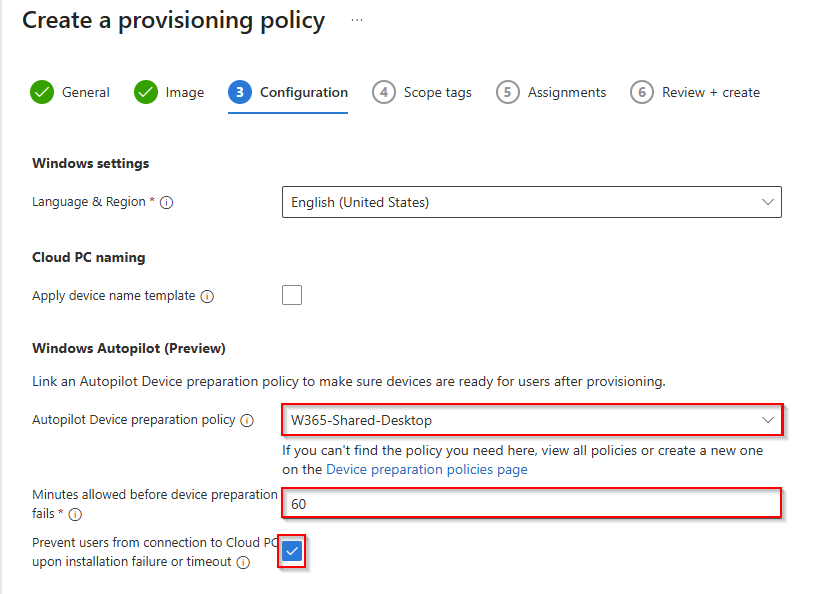Enable the Apply device name template checkbox

coord(292,295)
